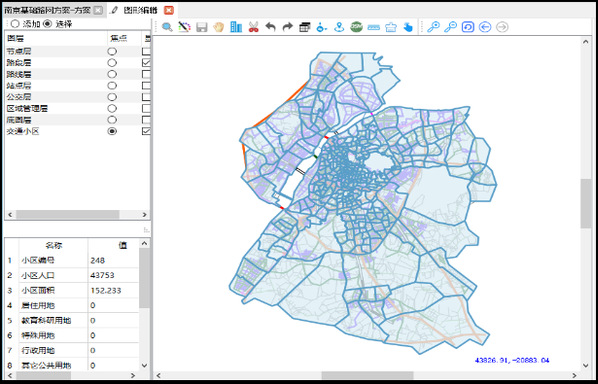Click the red scissors cut tool

tap(254, 27)
